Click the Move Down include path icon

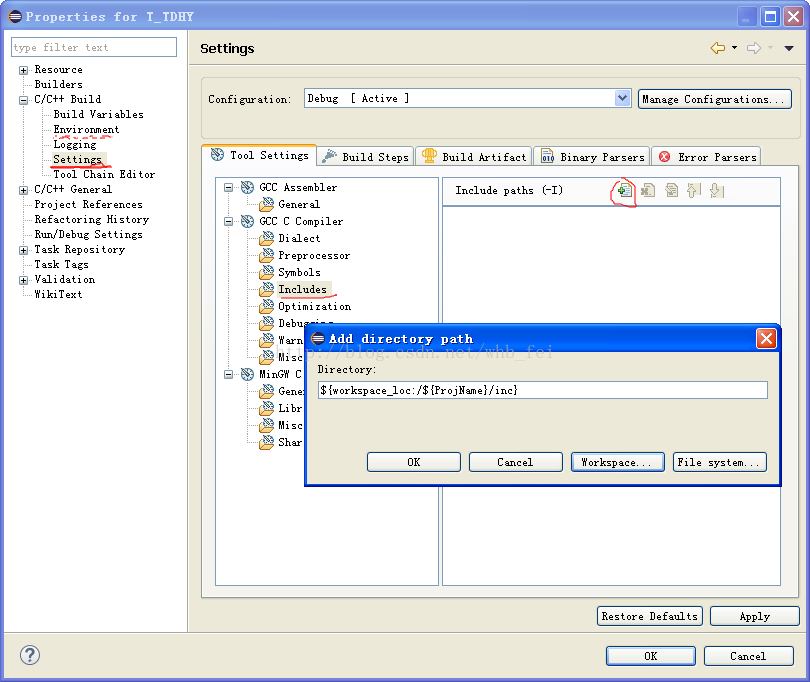coord(717,190)
